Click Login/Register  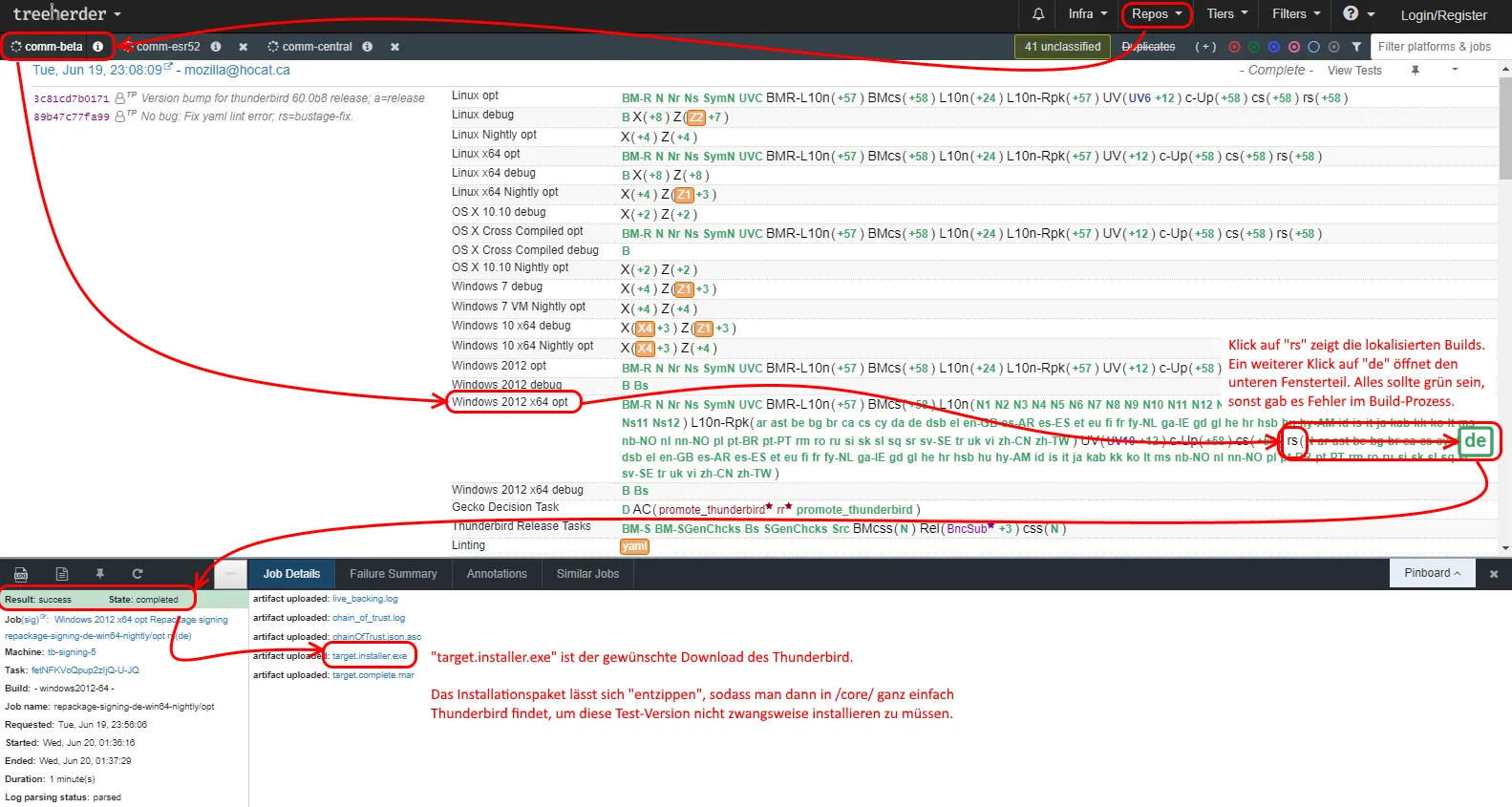1443,15
